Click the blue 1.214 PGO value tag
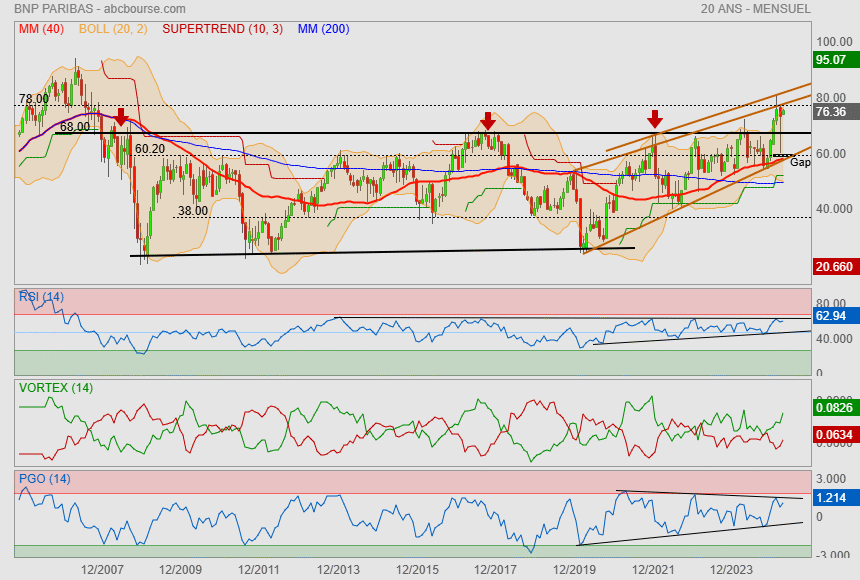The height and width of the screenshot is (580, 860). click(831, 497)
